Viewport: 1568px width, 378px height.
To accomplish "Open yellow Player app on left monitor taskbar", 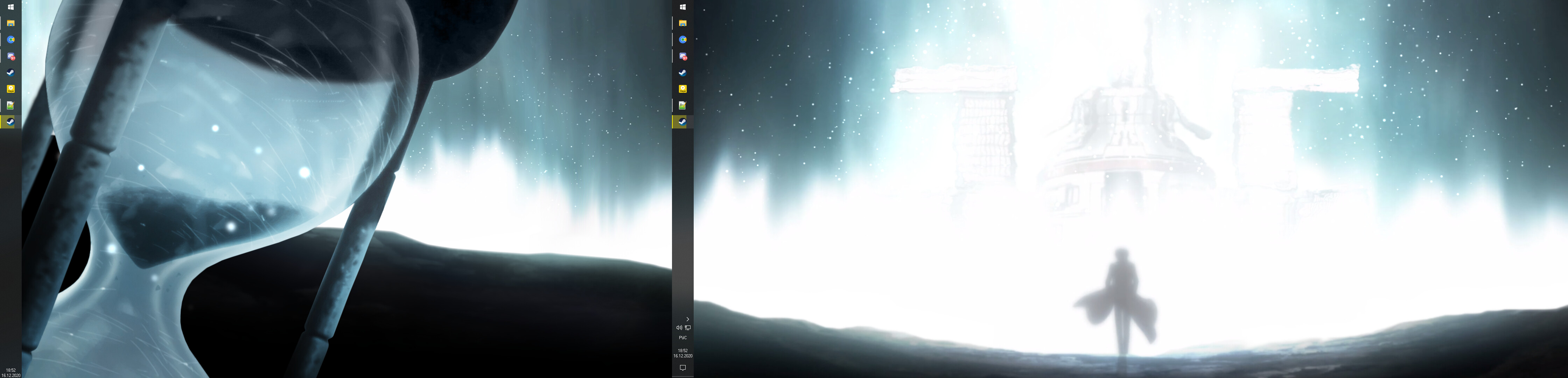I will pos(11,89).
